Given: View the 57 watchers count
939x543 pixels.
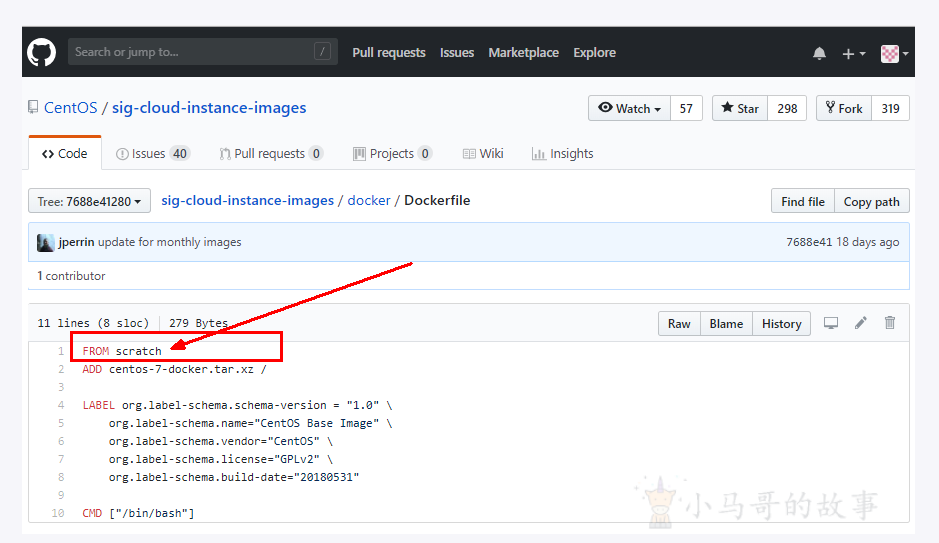Looking at the screenshot, I should (x=686, y=108).
